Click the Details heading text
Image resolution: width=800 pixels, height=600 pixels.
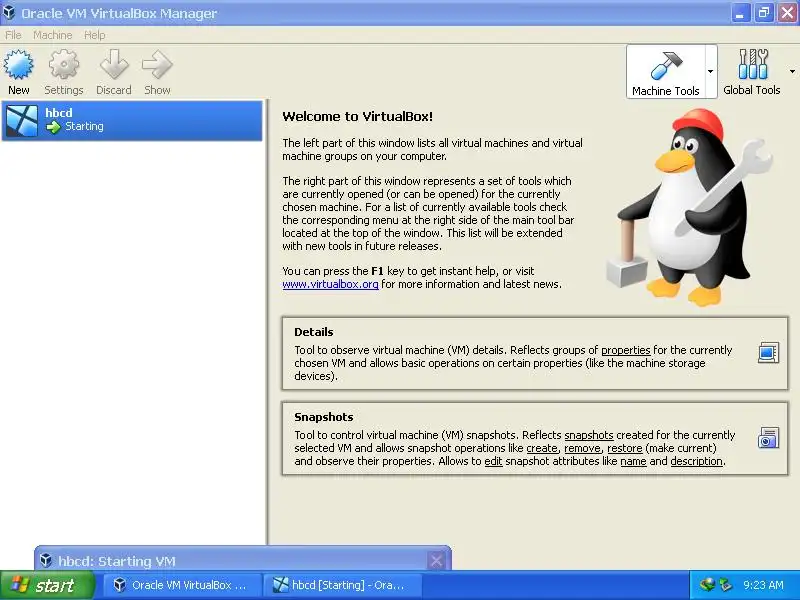[x=314, y=332]
